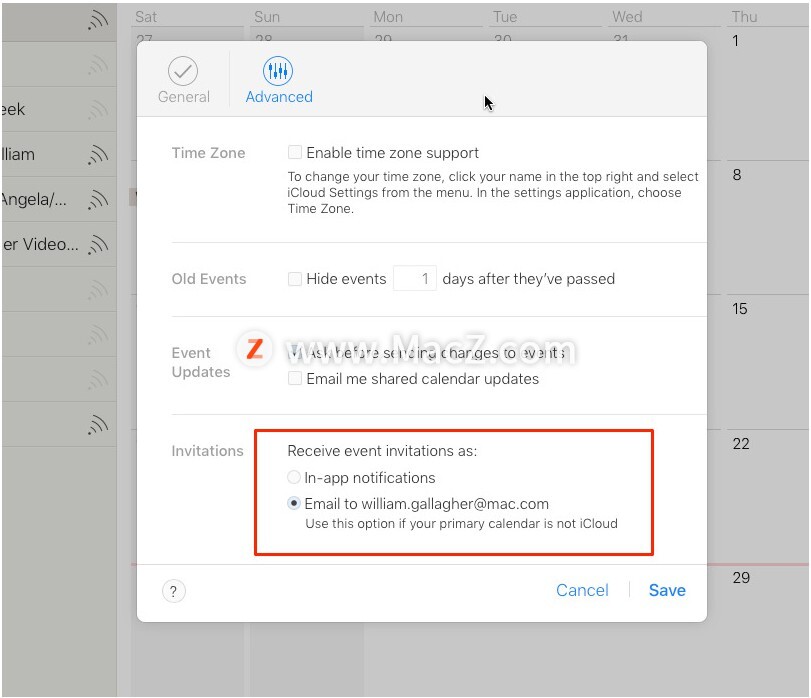This screenshot has height=698, width=811.
Task: Click Thursday the 8th in calendar
Action: coord(737,175)
